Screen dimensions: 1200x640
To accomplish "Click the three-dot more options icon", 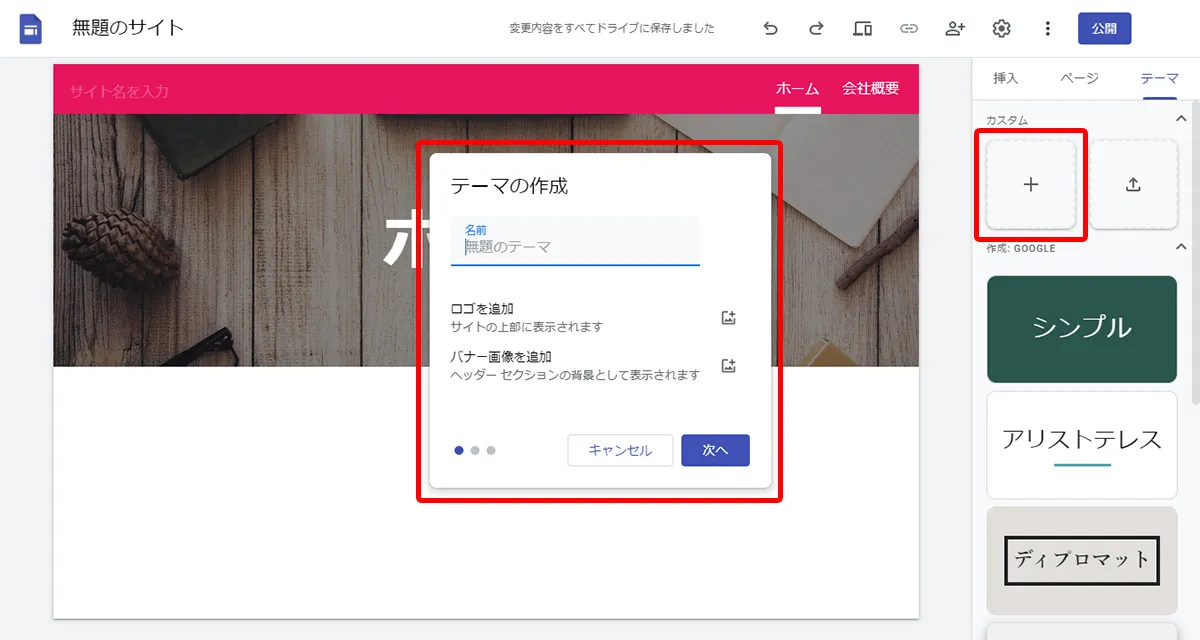I will [x=1047, y=28].
